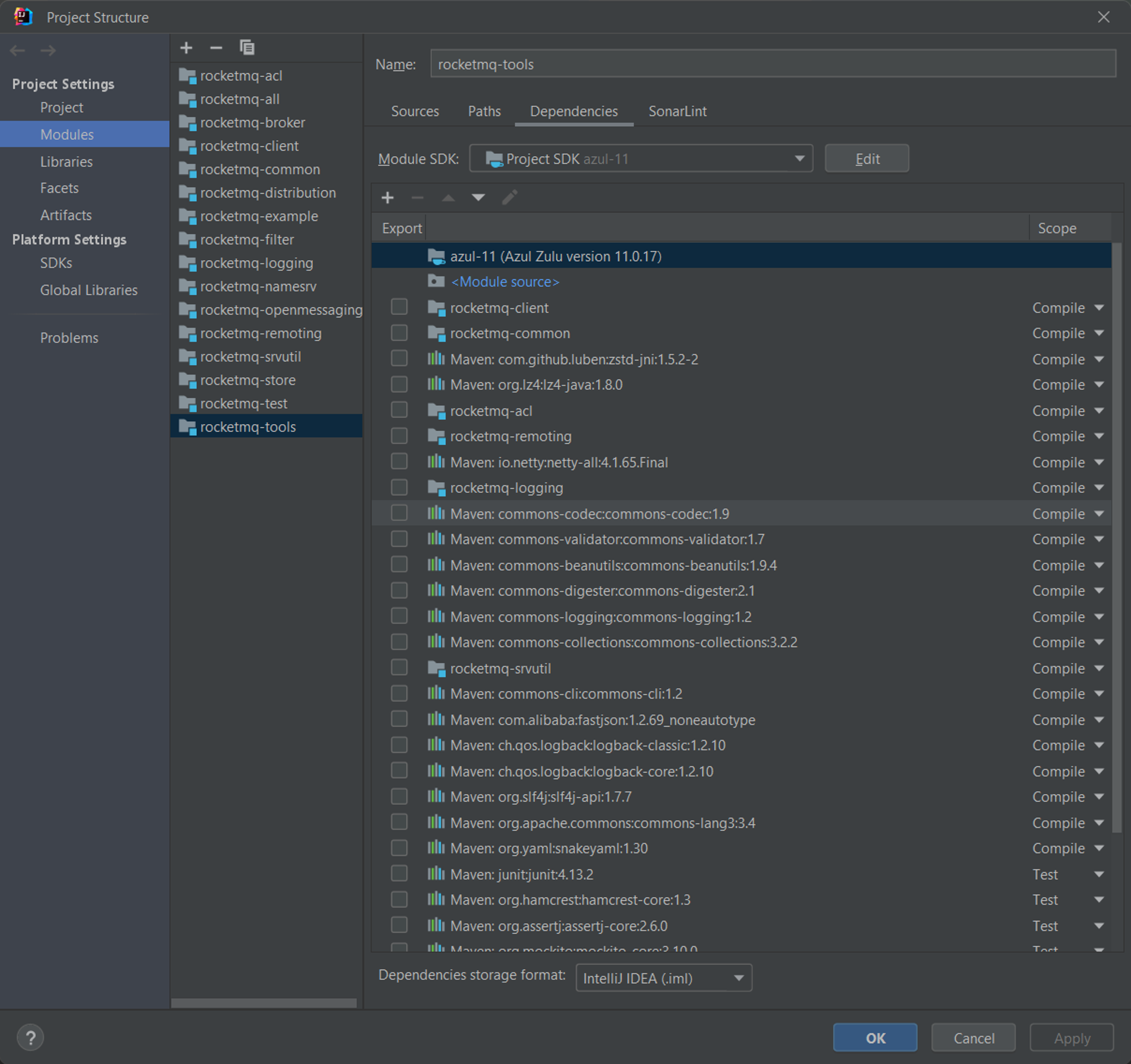Enable export for commons-cli 1.2
The image size is (1131, 1064).
399,693
